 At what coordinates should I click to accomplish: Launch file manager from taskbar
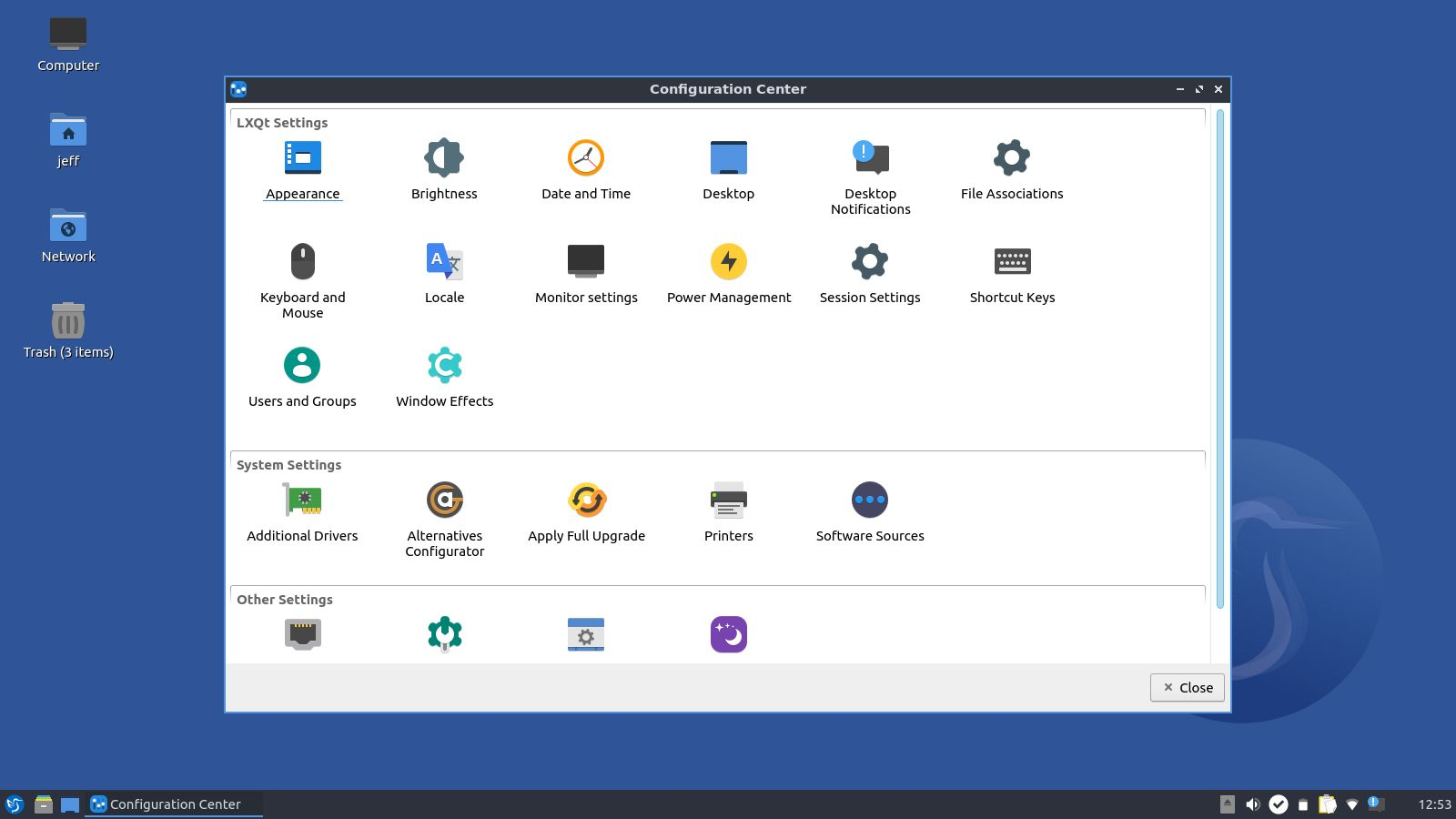click(43, 804)
